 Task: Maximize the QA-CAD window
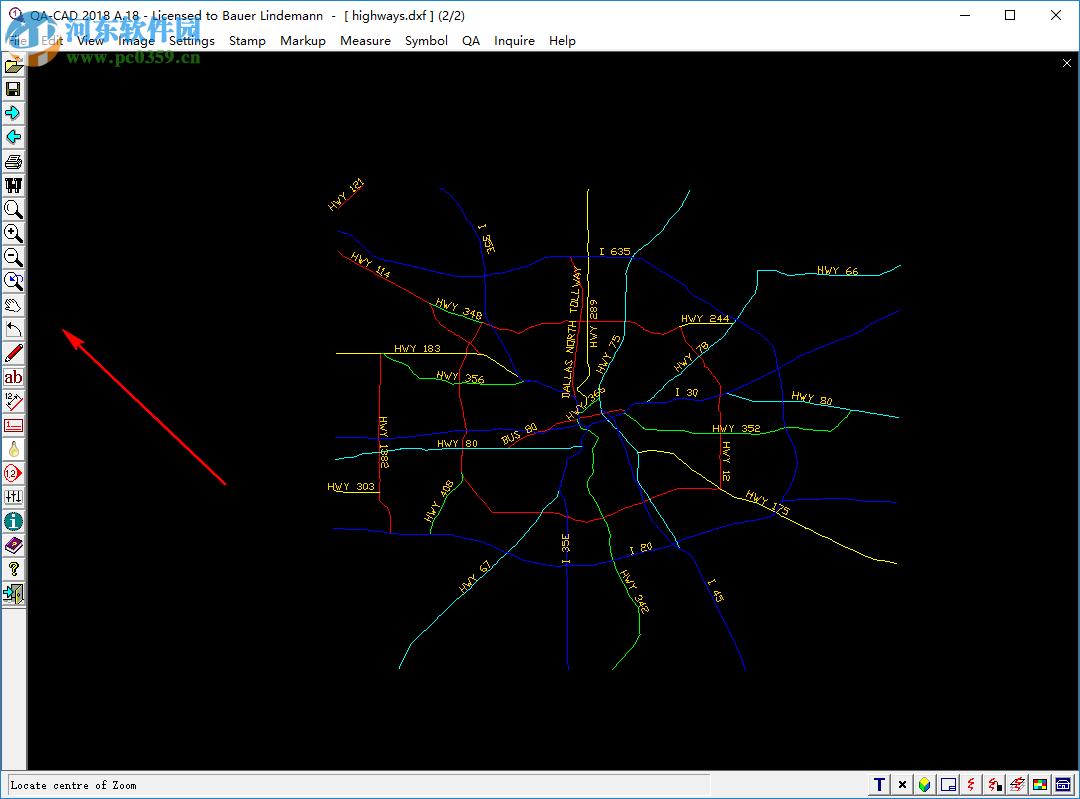click(1010, 15)
